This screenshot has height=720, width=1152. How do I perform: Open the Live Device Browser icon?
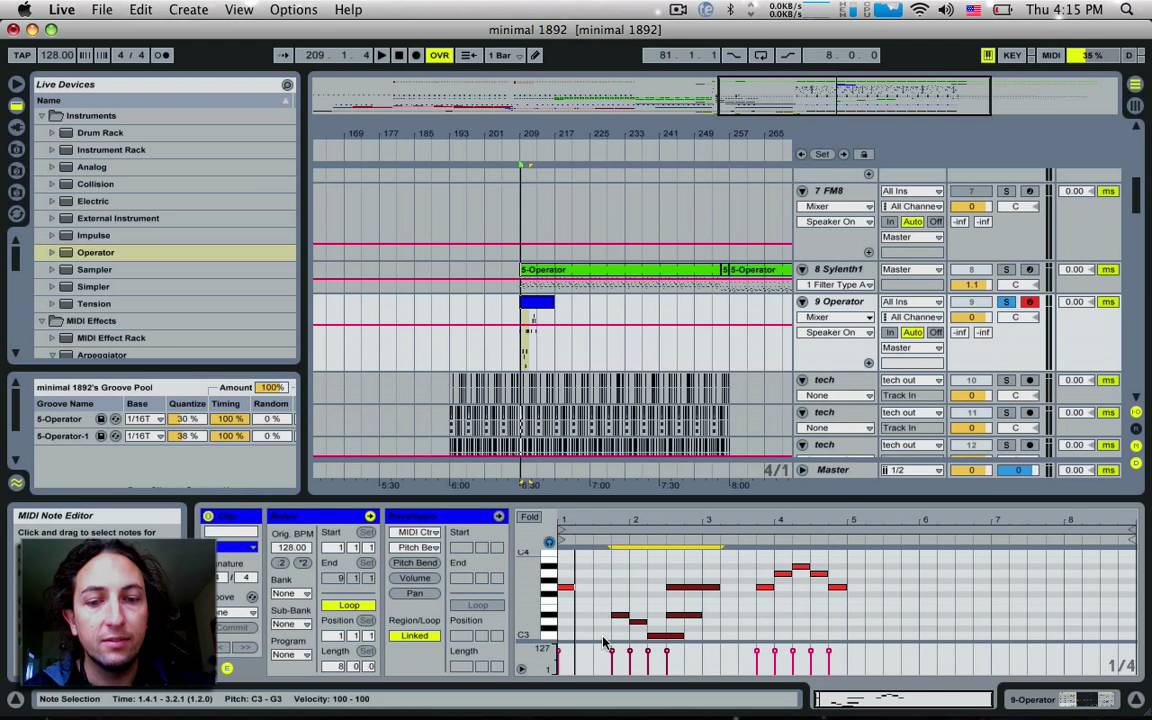point(16,106)
